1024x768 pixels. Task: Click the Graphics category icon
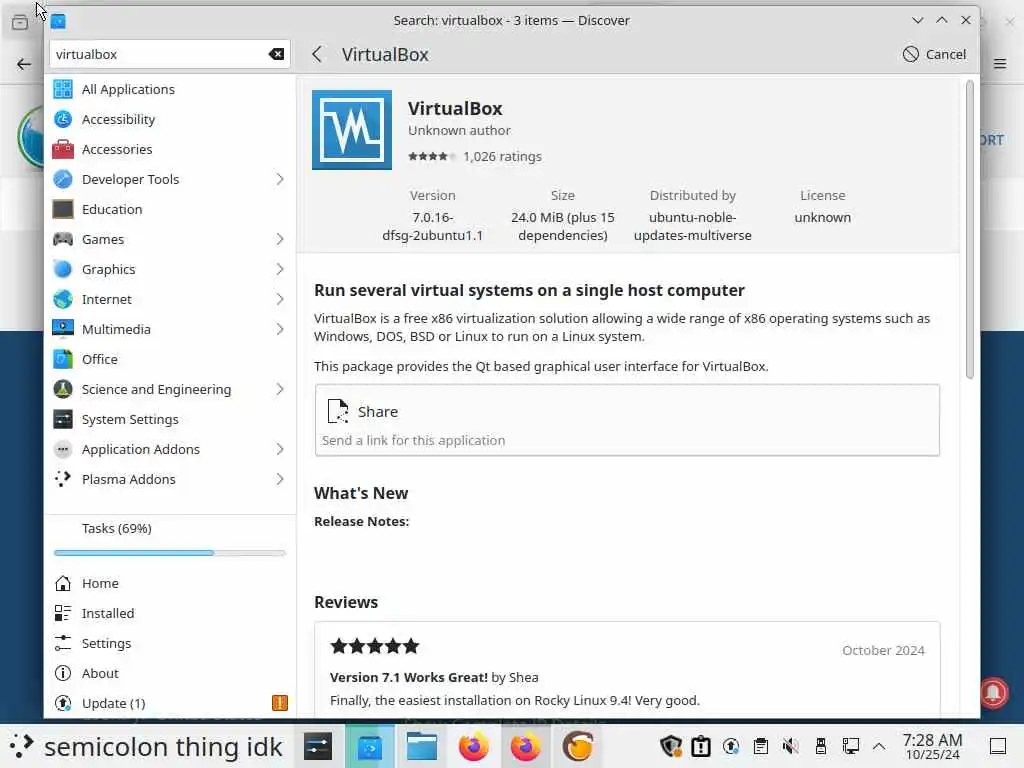pos(63,270)
